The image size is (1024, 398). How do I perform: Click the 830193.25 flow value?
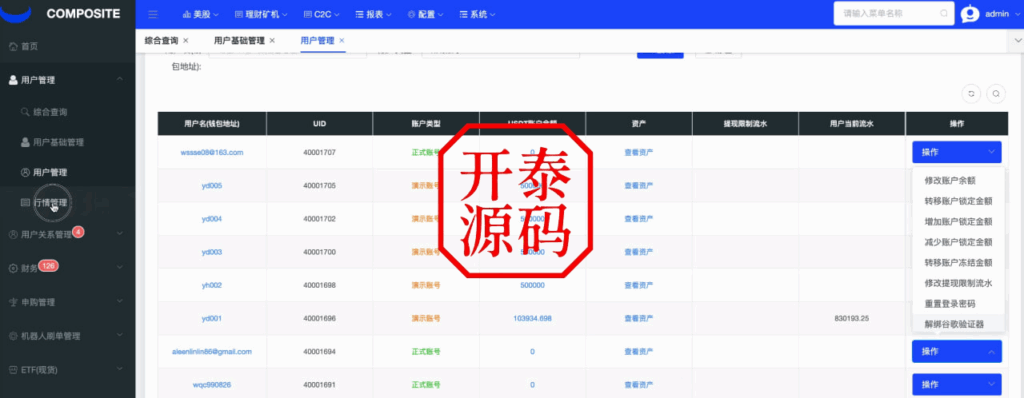tap(852, 318)
